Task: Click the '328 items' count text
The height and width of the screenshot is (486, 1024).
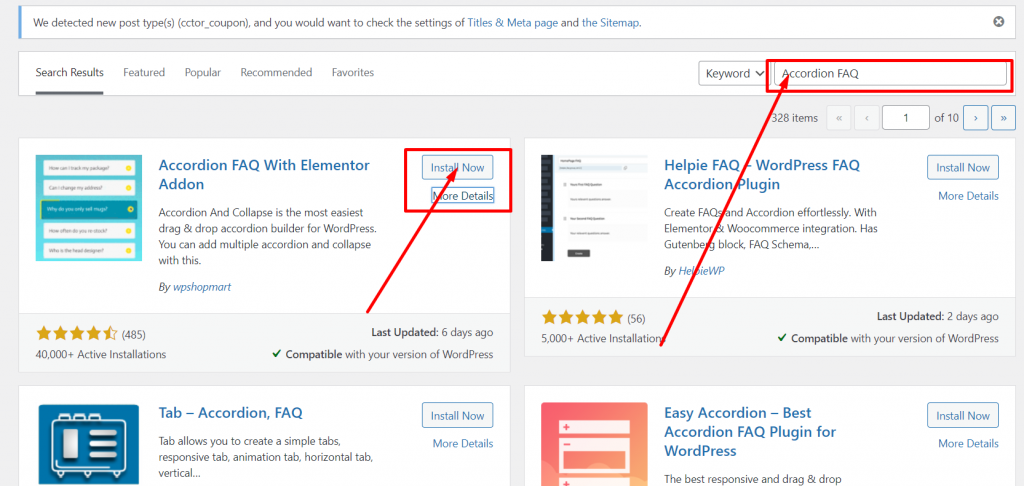Action: point(795,118)
